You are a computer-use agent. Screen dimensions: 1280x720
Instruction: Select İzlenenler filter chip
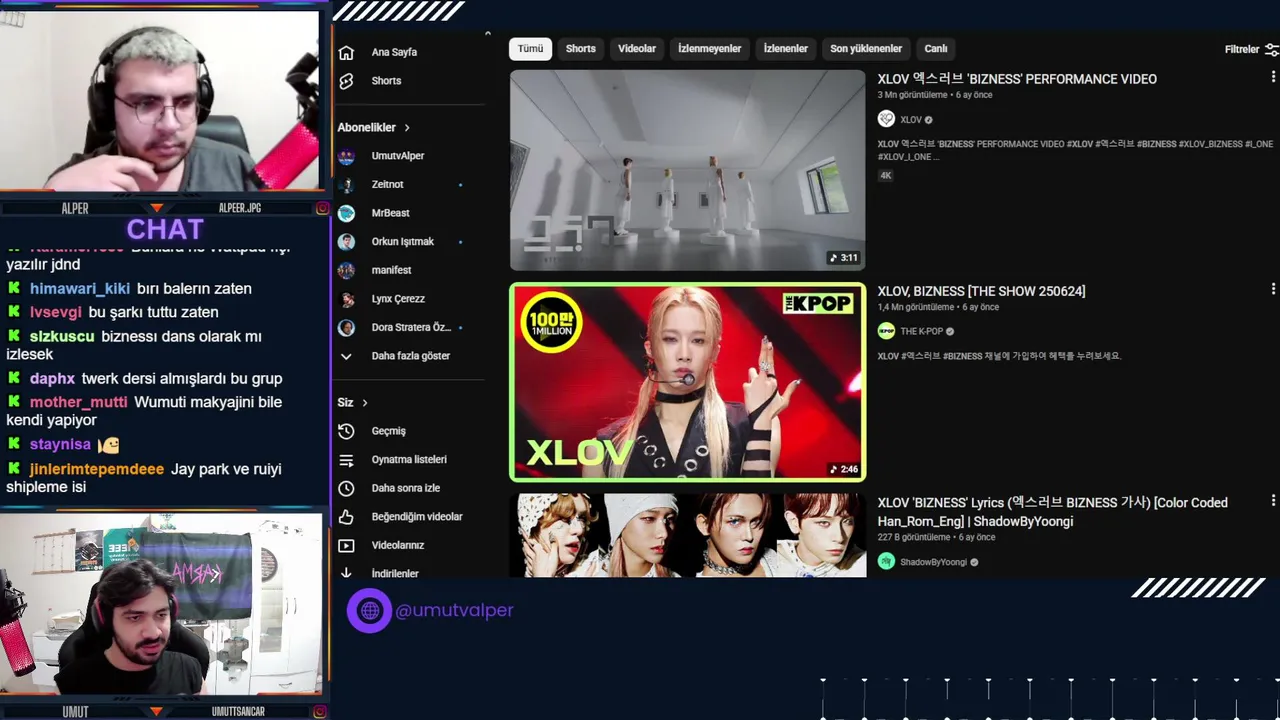pos(786,49)
